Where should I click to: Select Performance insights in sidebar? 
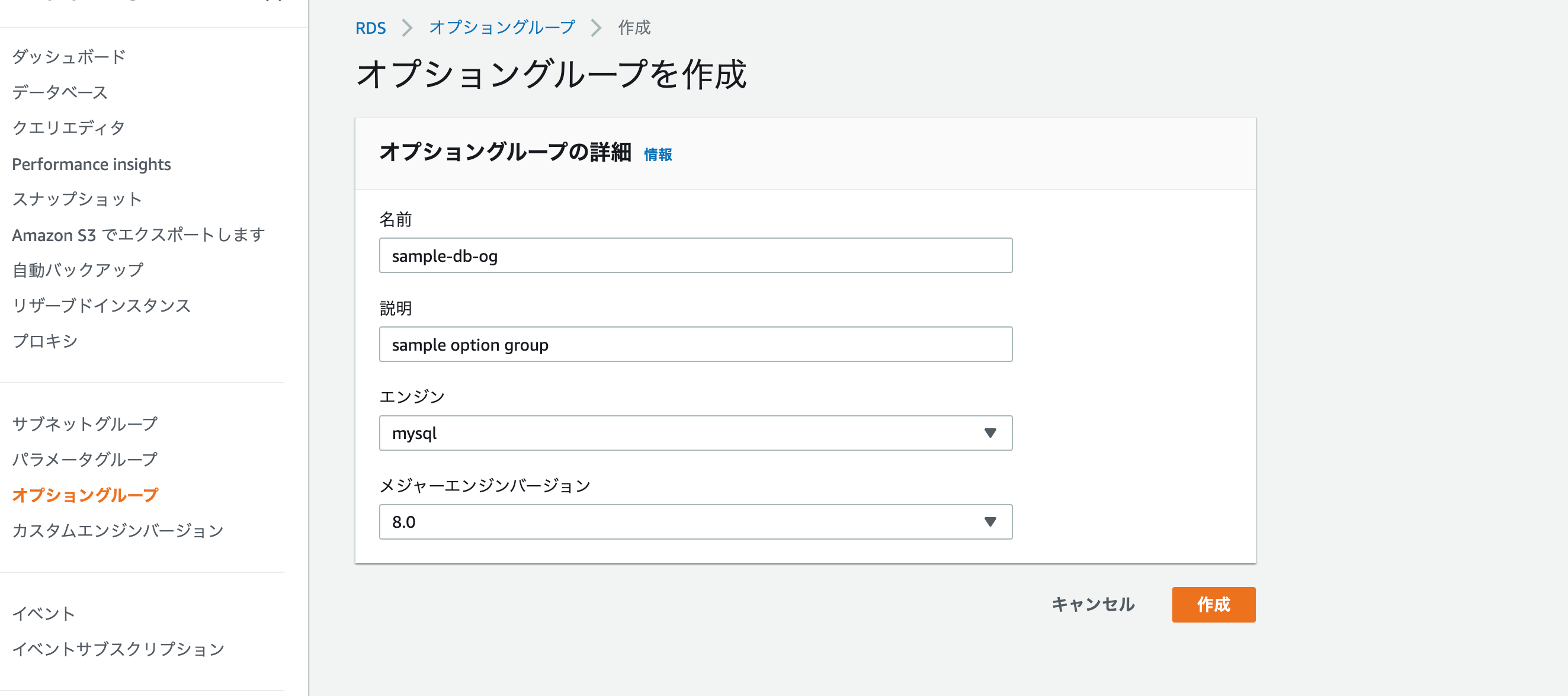(91, 164)
